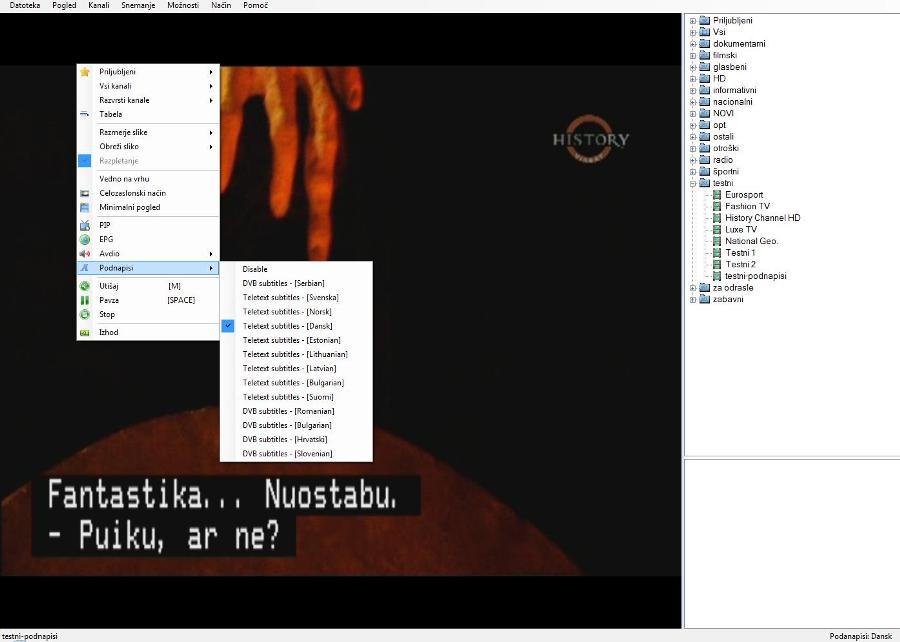Select Disable to turn off subtitles
The height and width of the screenshot is (642, 900).
click(255, 269)
